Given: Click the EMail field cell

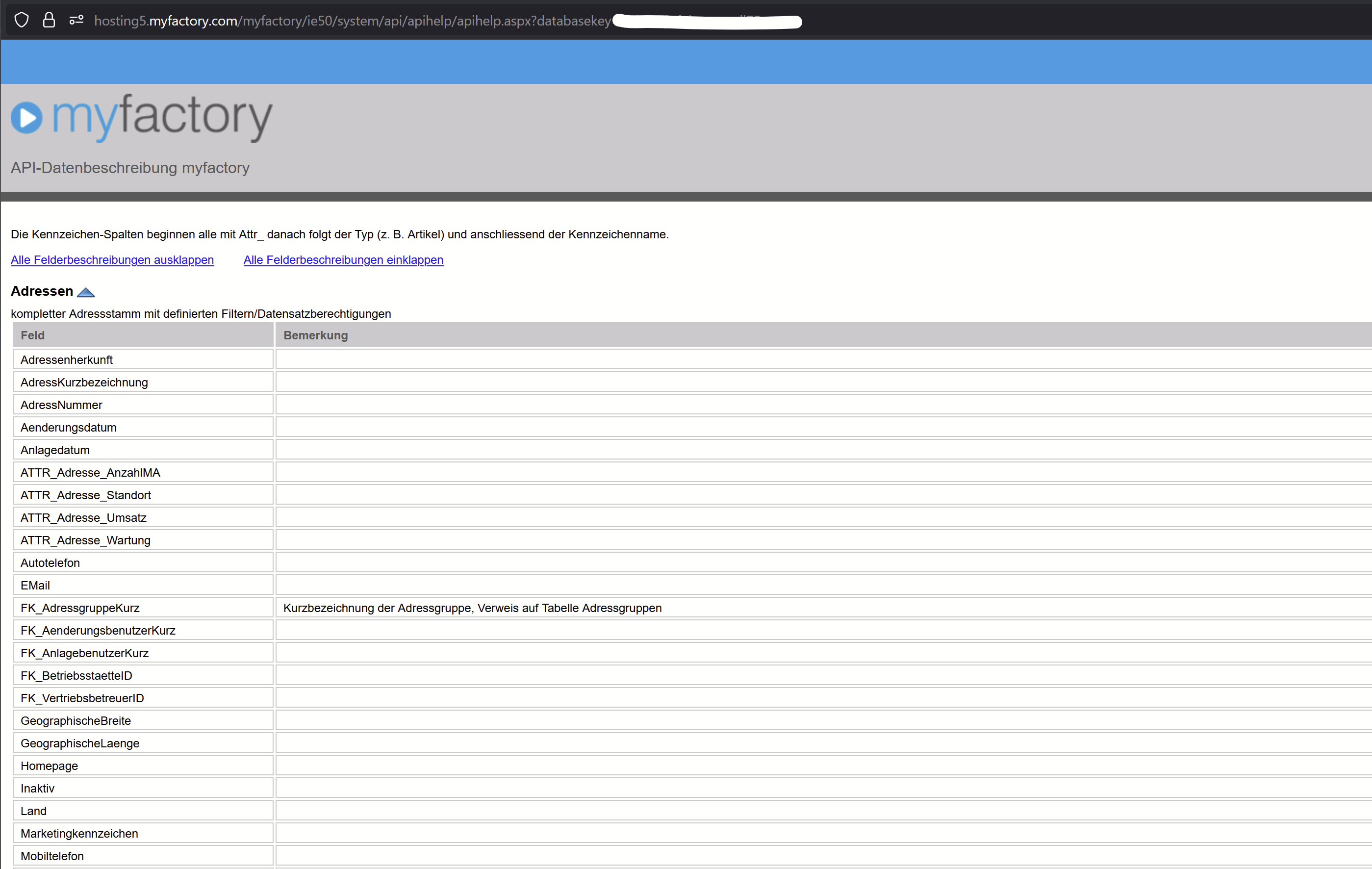Looking at the screenshot, I should pos(35,585).
